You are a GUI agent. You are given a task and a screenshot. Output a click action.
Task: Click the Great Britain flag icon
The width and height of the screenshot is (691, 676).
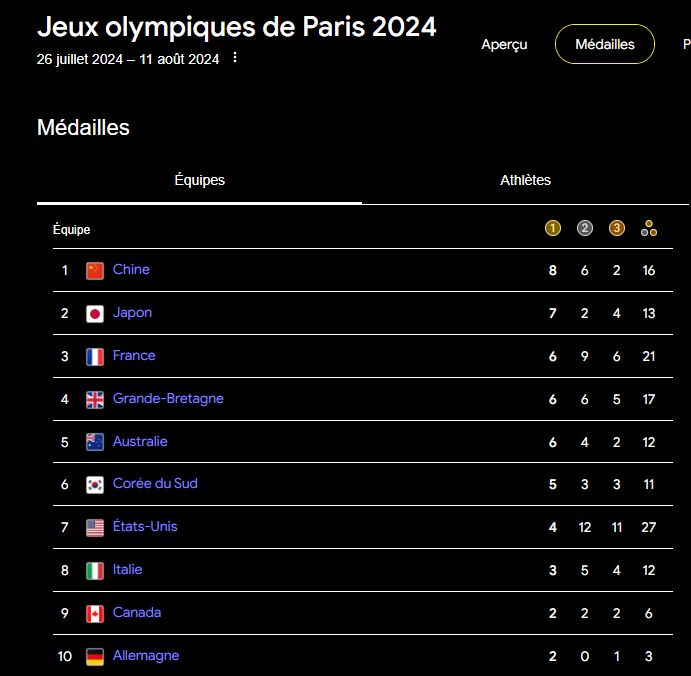[x=95, y=399]
